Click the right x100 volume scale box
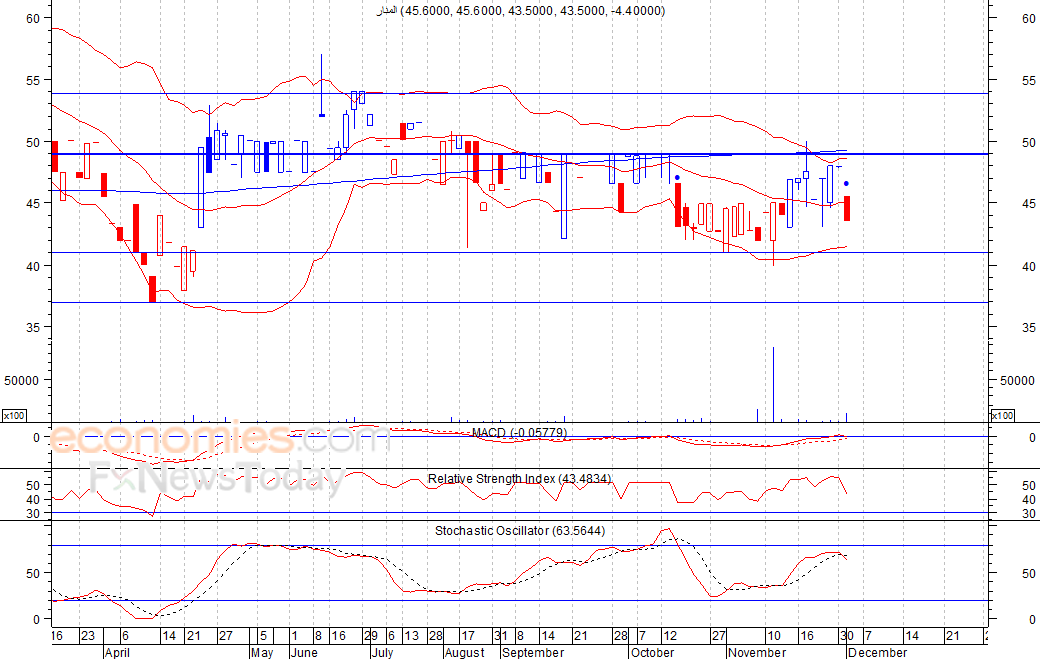The image size is (1040, 659). click(x=1003, y=415)
